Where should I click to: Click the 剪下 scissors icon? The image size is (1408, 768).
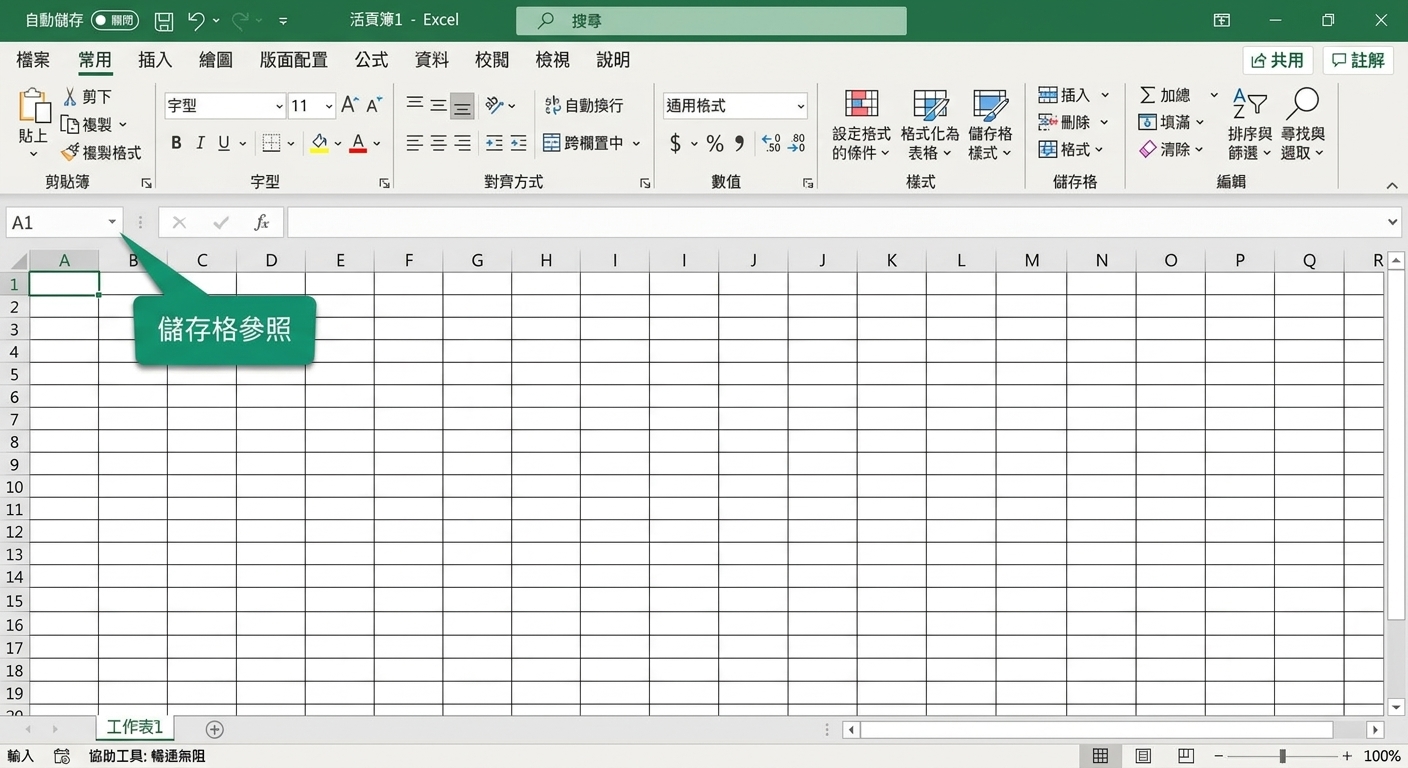(x=70, y=96)
